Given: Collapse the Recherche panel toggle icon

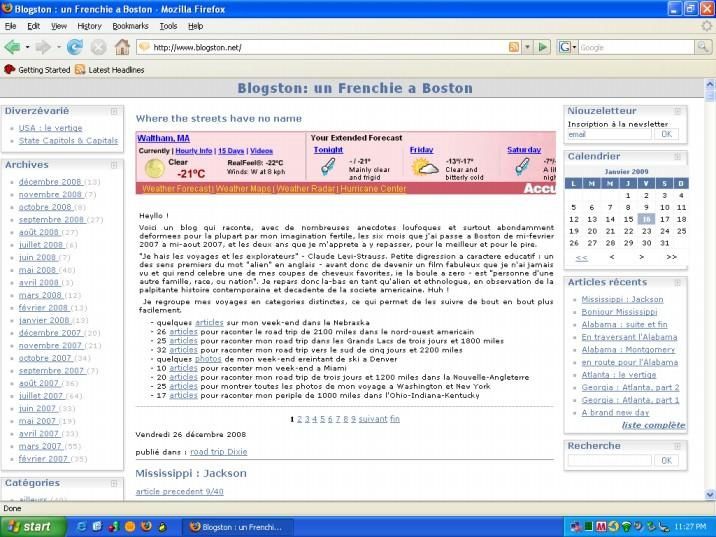Looking at the screenshot, I should click(678, 446).
